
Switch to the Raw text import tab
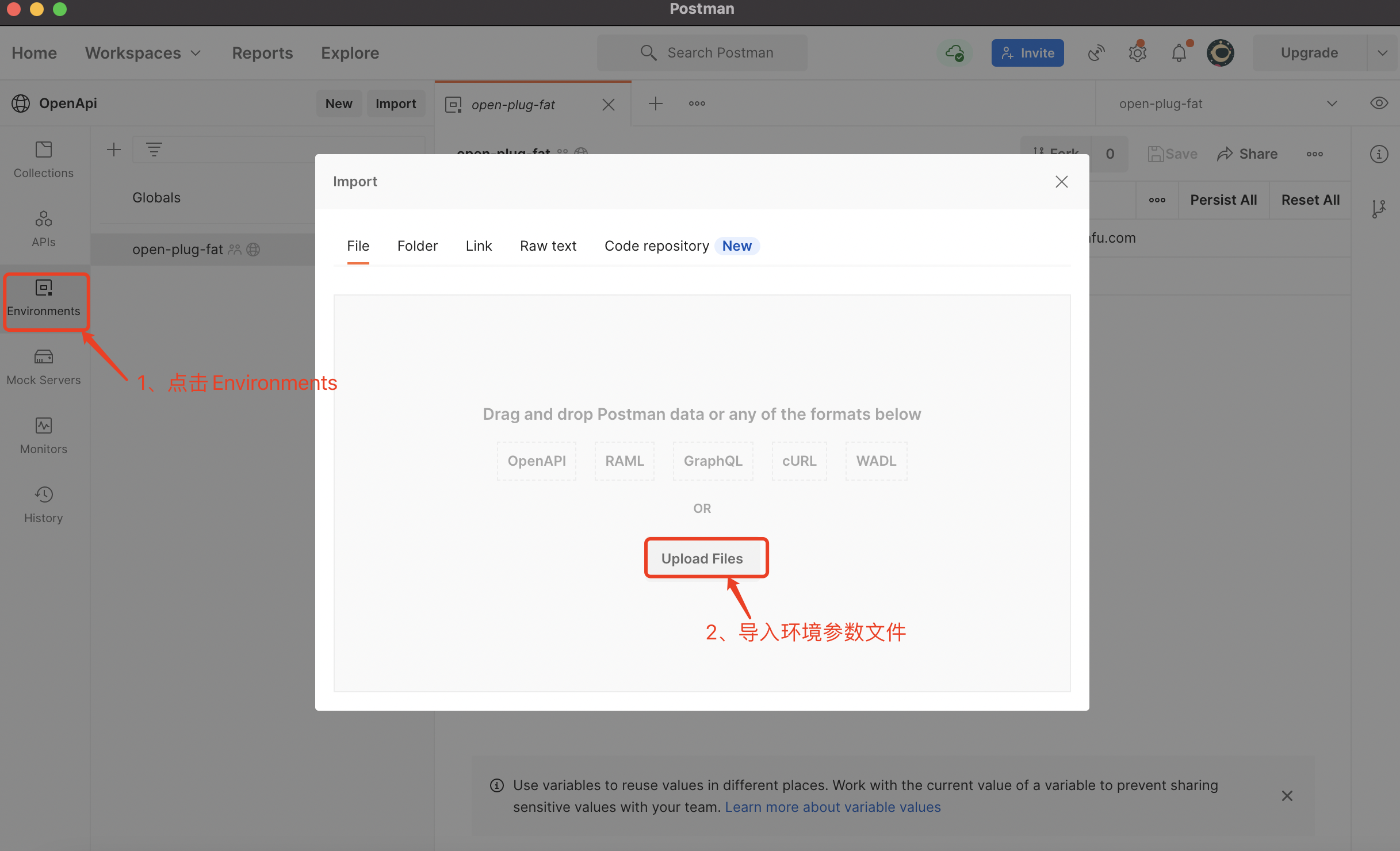(x=548, y=246)
